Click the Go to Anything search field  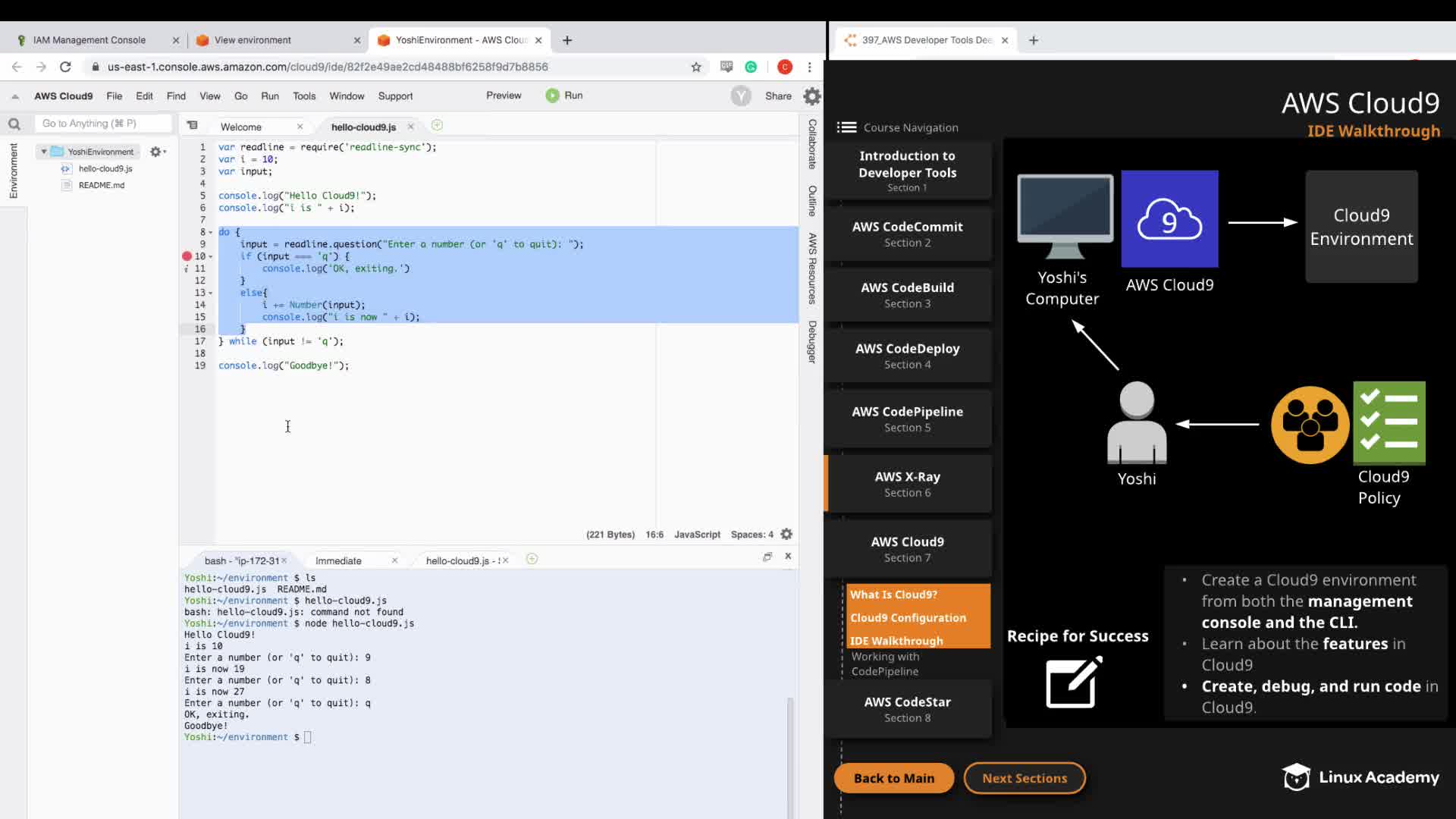[102, 124]
